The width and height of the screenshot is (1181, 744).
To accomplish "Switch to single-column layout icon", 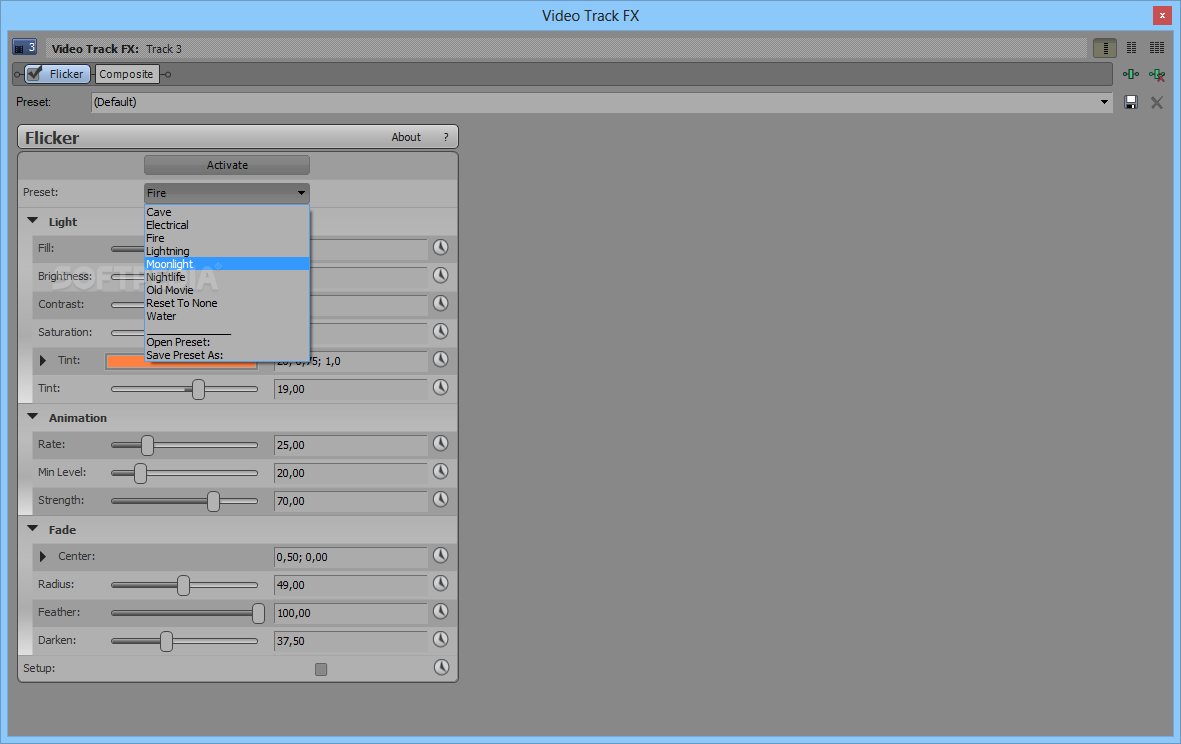I will click(x=1105, y=48).
